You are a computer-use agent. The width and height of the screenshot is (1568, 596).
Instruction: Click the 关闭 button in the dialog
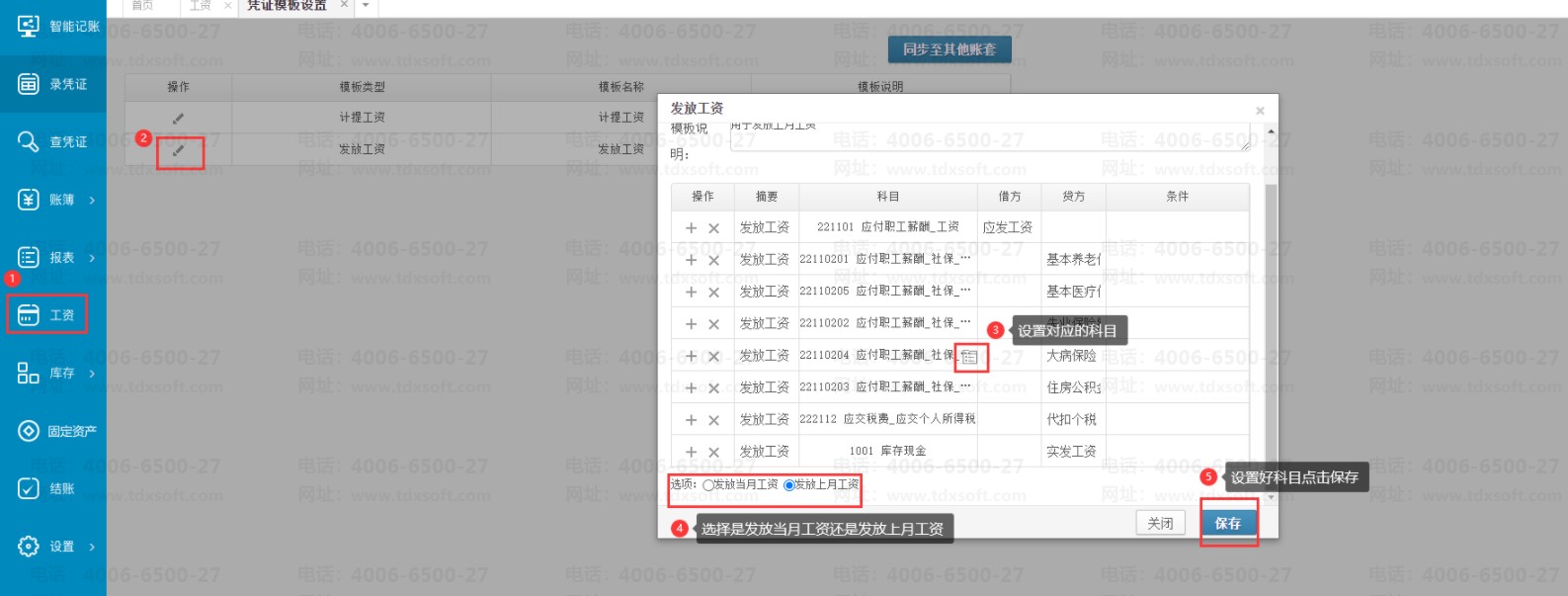(1160, 524)
